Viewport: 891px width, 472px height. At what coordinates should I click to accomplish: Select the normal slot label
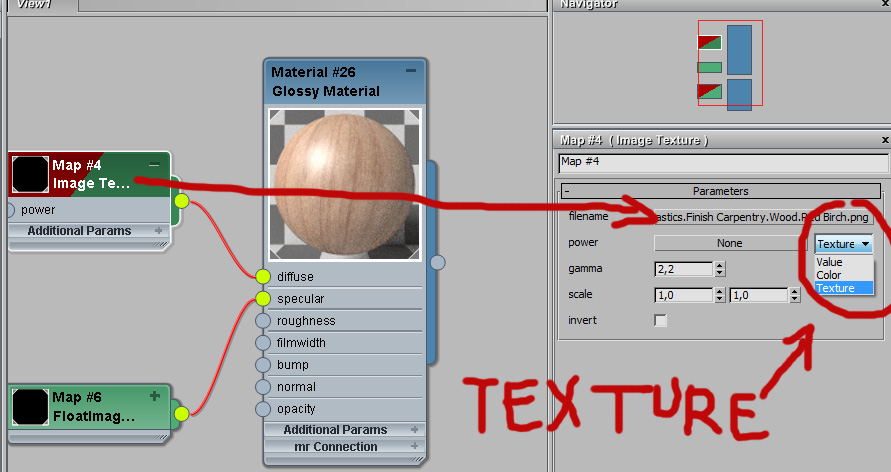[296, 387]
